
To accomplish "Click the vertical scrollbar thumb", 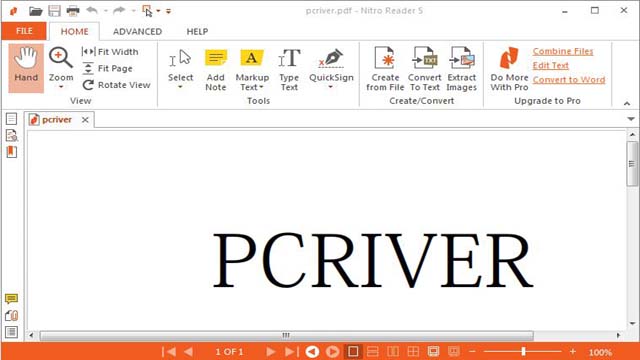I will [x=632, y=164].
